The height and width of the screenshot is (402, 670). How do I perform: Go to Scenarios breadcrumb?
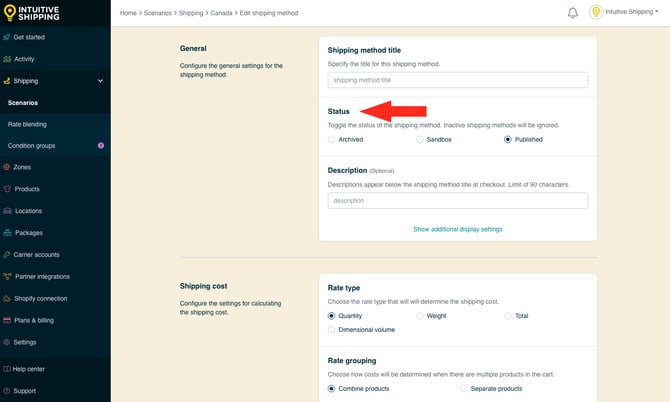tap(158, 13)
